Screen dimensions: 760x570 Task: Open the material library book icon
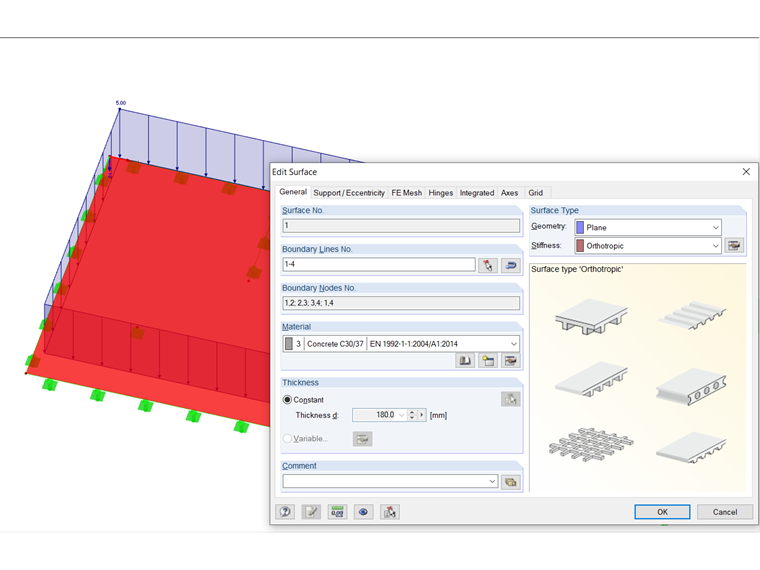(465, 361)
